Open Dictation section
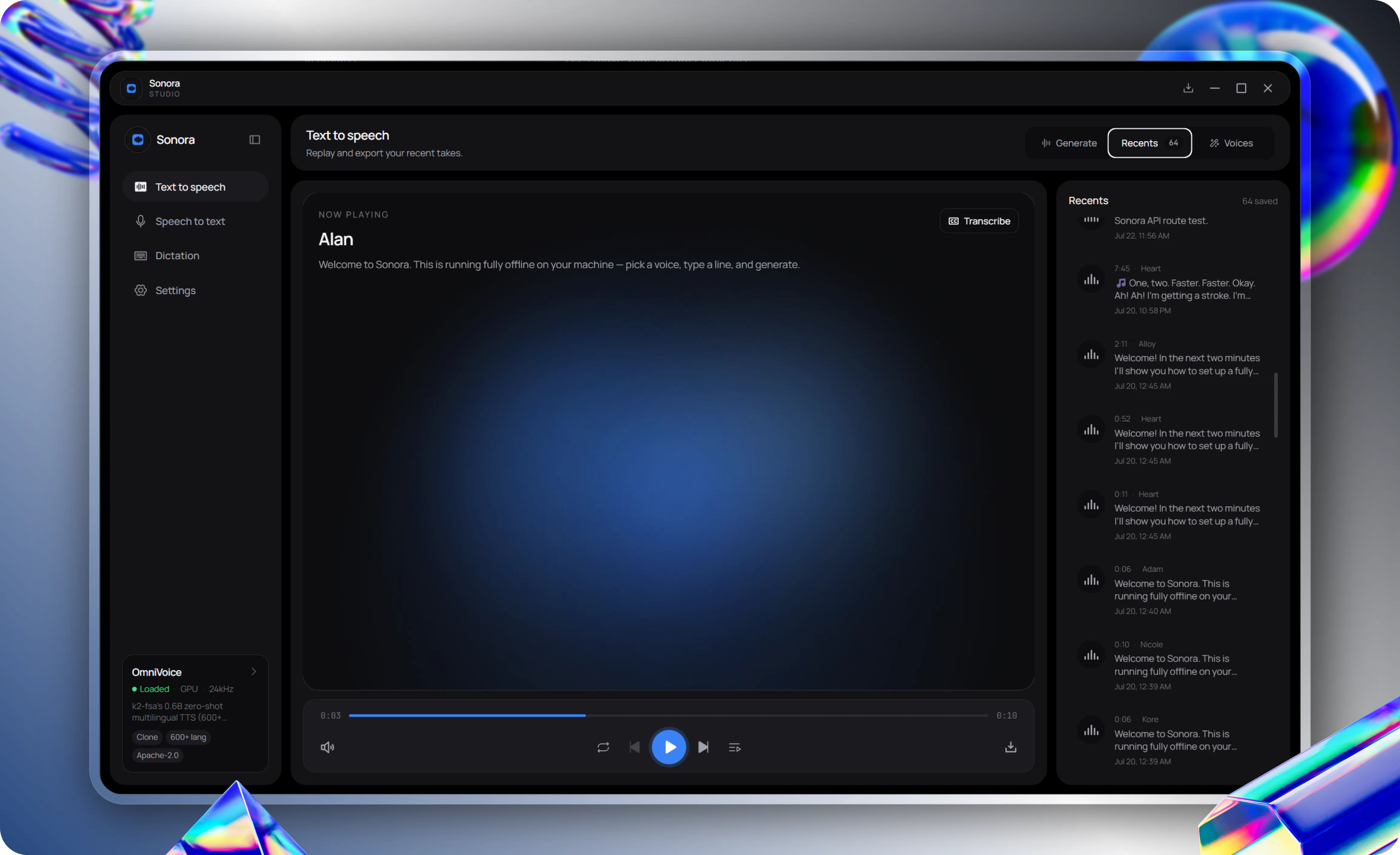 click(x=195, y=256)
